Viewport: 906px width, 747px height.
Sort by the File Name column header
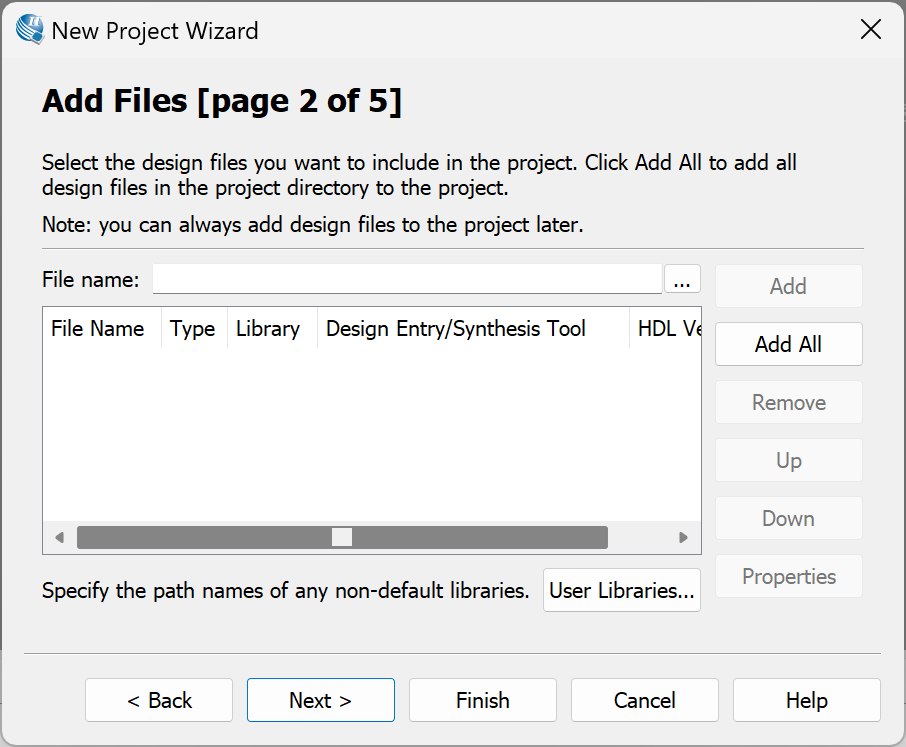click(98, 328)
